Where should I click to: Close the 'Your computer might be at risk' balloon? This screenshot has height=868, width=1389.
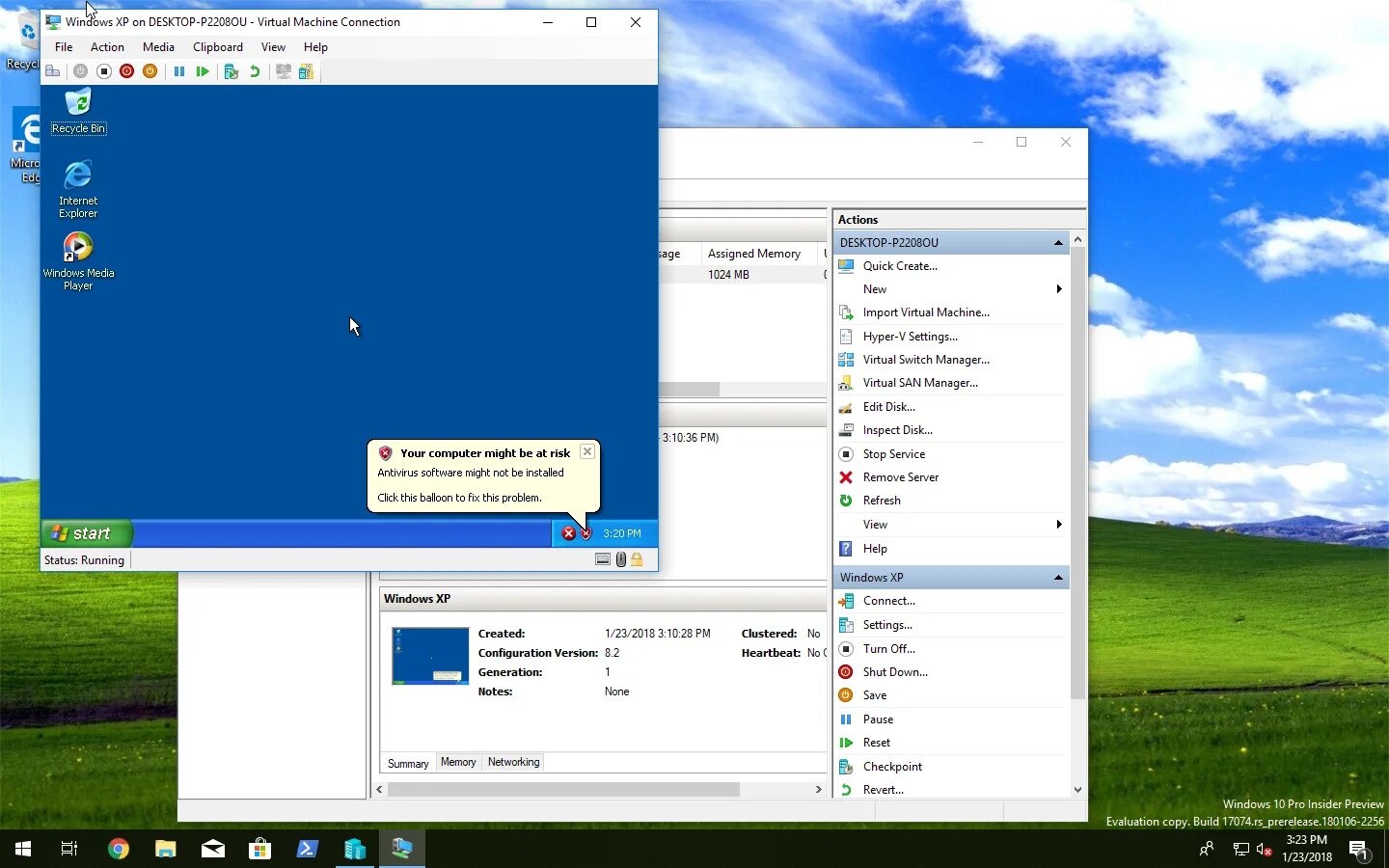click(587, 451)
